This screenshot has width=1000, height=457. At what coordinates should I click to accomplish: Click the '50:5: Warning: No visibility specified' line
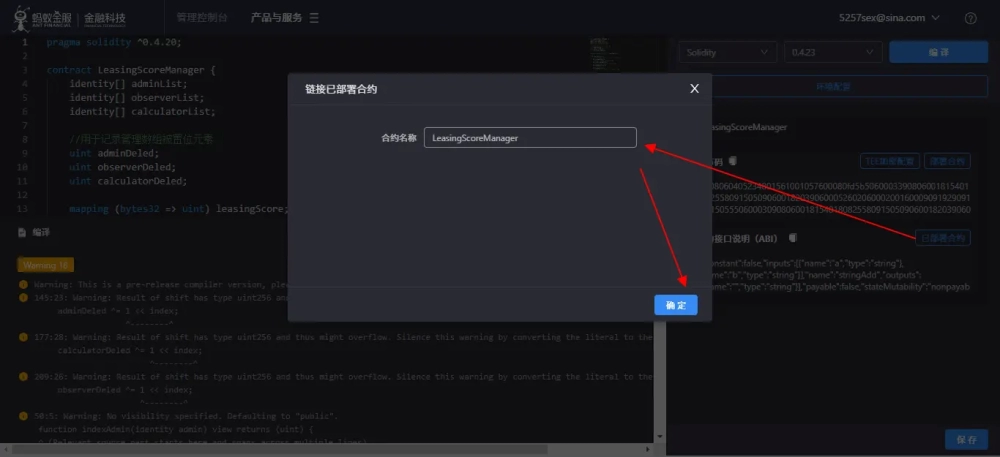(x=186, y=416)
